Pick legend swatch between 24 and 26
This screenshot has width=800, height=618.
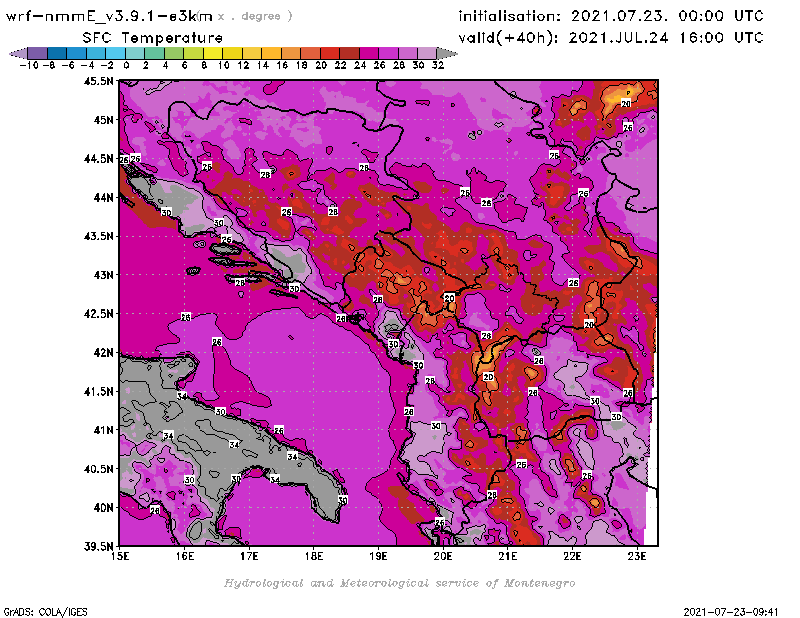coord(368,53)
